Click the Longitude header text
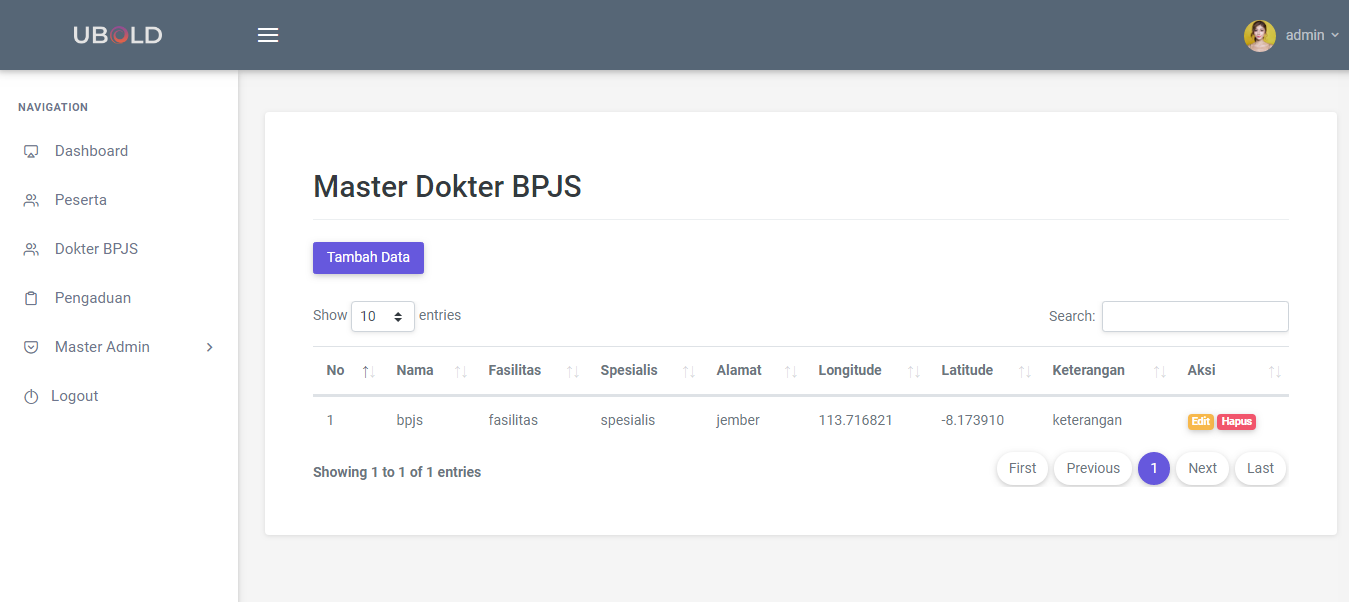1349x602 pixels. 850,370
